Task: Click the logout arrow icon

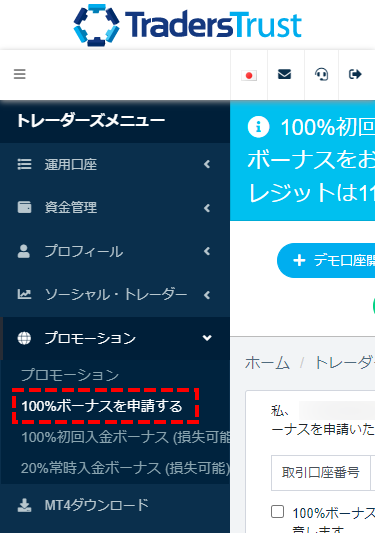Action: [355, 74]
